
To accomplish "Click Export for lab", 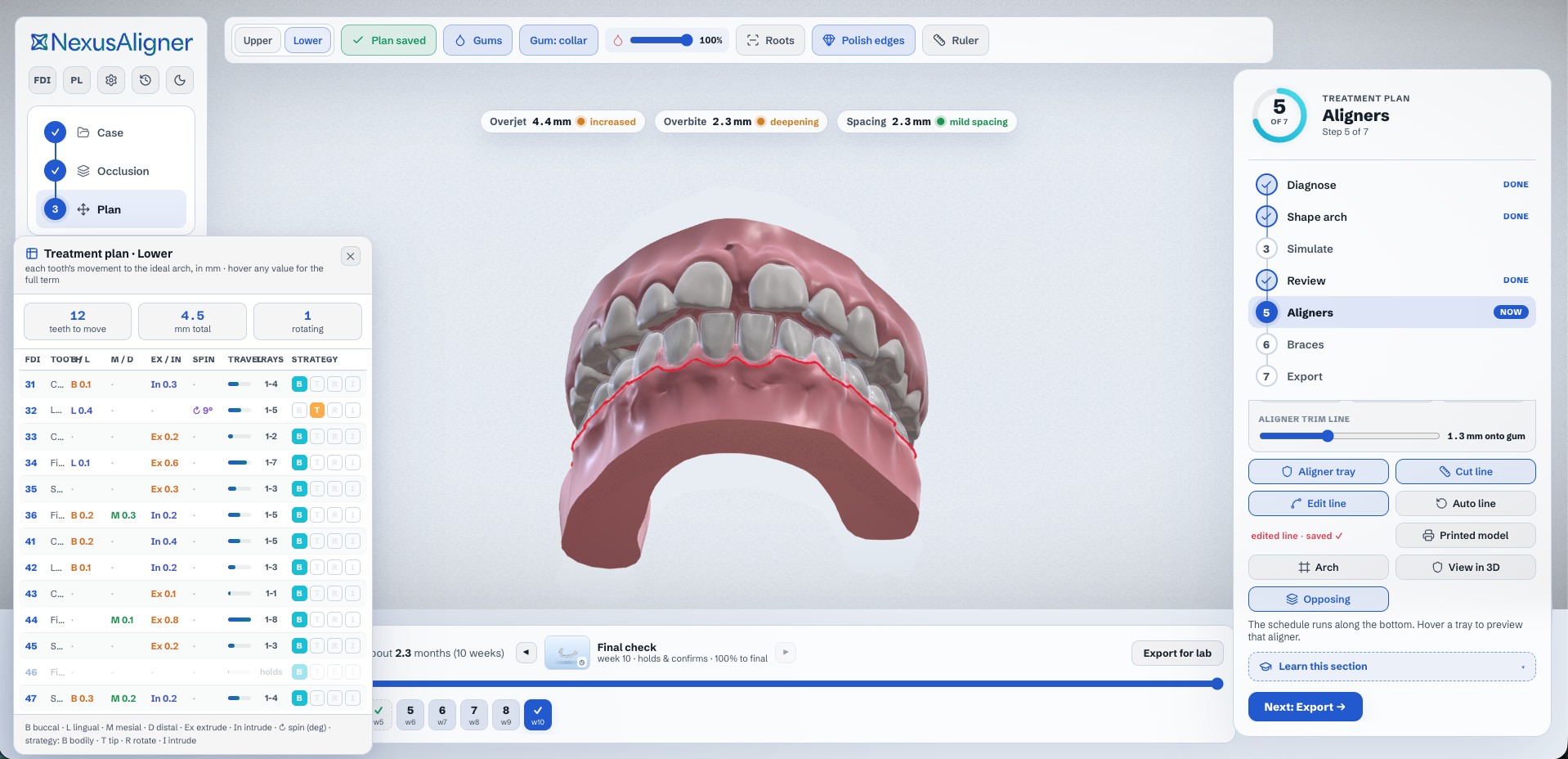I will [1177, 653].
